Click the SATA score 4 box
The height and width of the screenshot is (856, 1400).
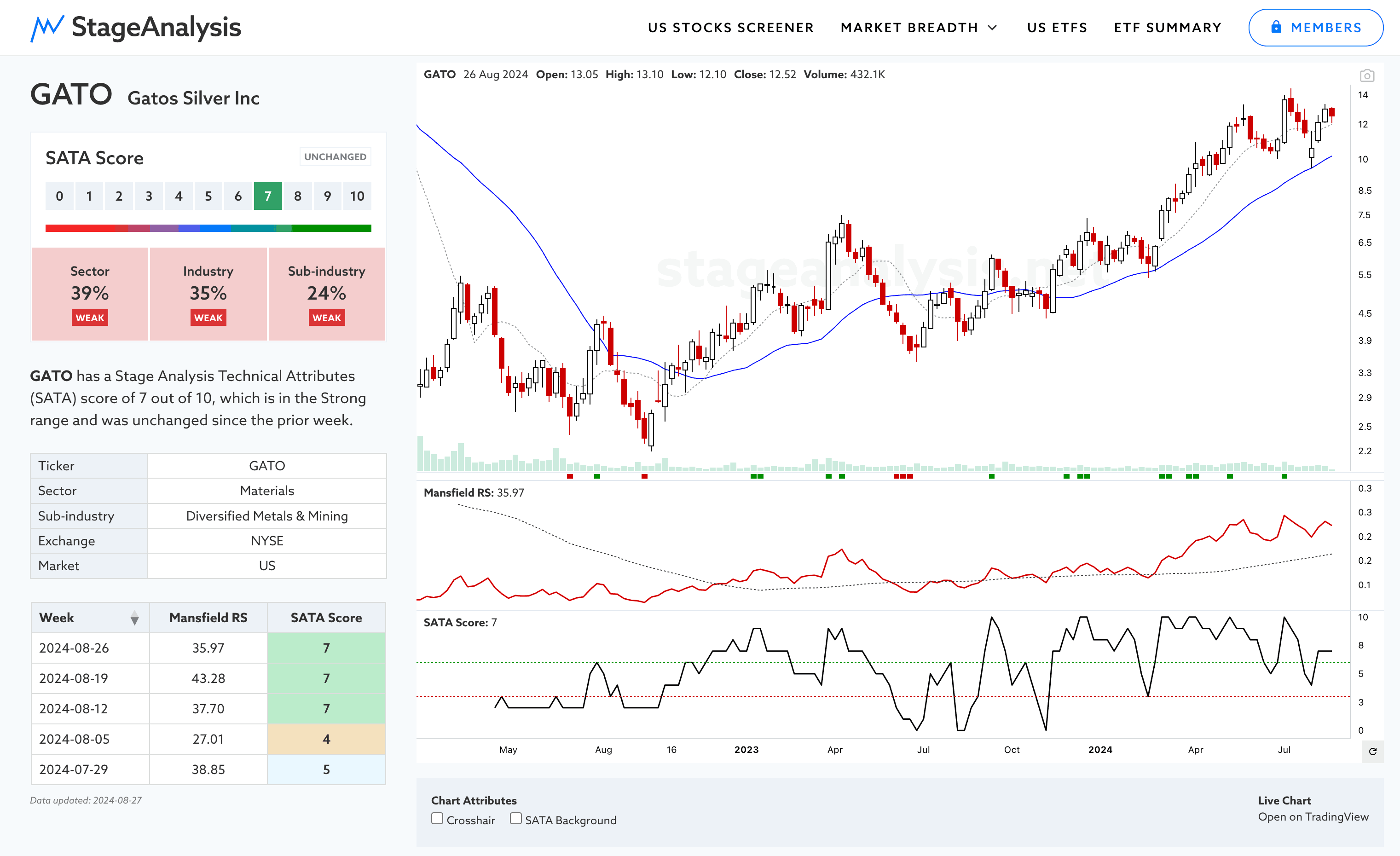(179, 196)
